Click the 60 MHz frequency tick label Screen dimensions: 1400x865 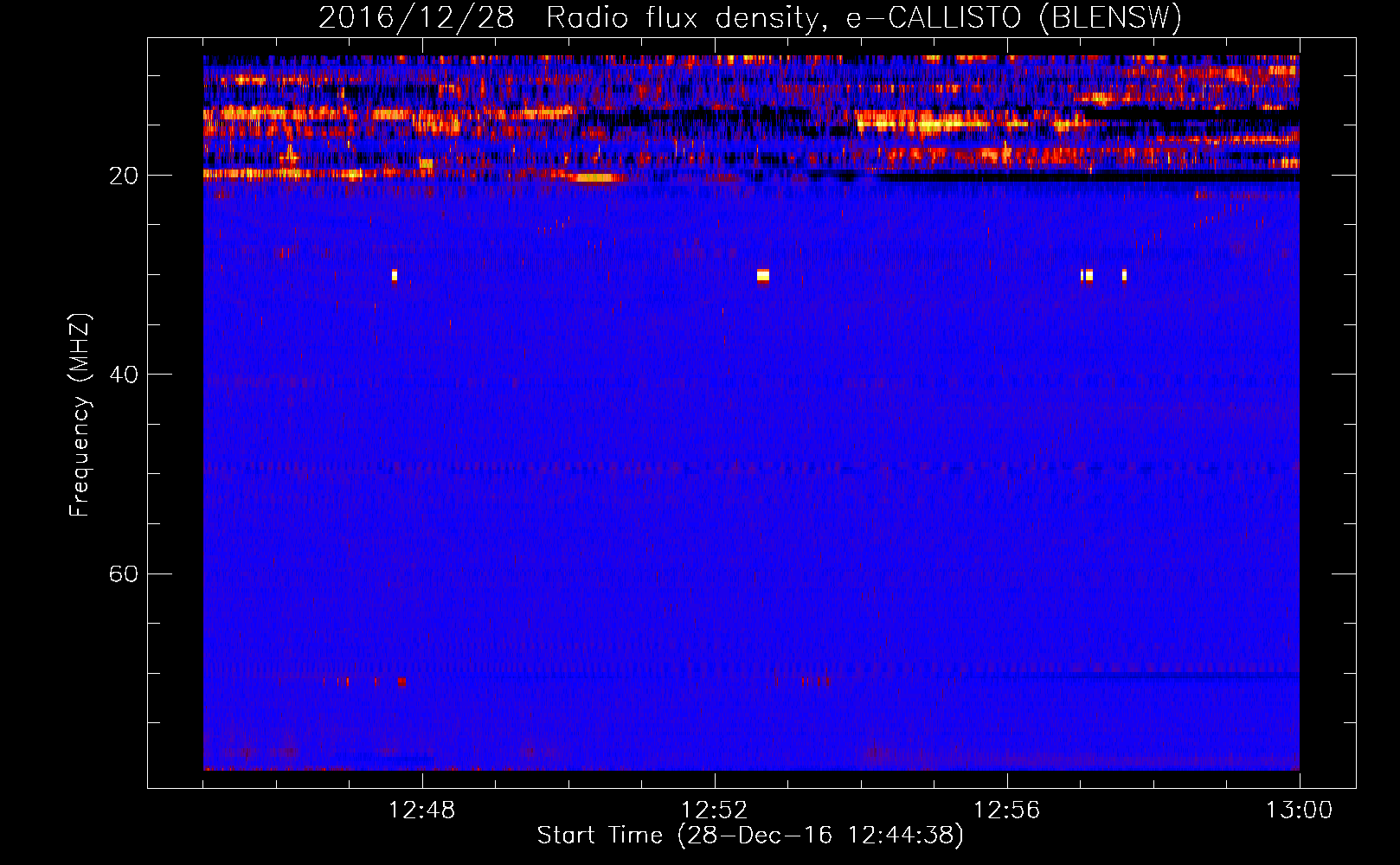(124, 573)
